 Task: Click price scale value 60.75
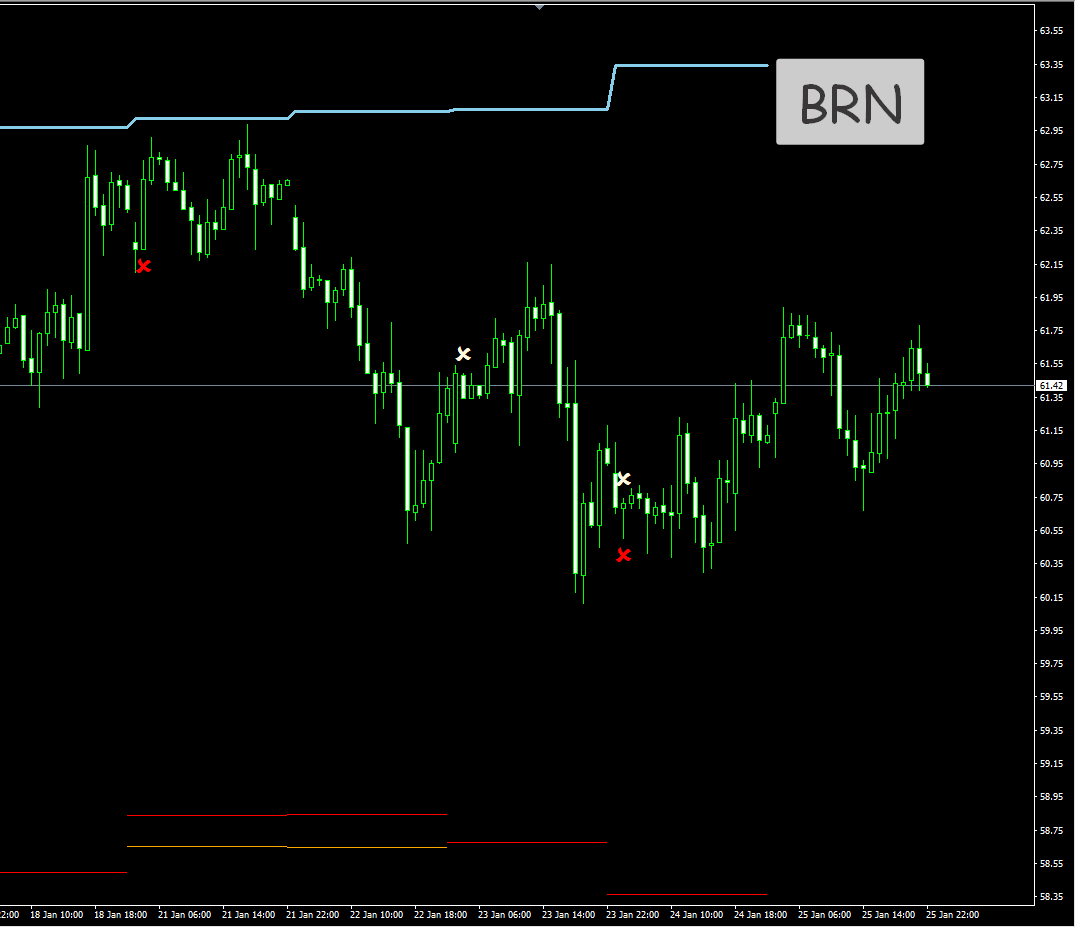(x=1051, y=498)
